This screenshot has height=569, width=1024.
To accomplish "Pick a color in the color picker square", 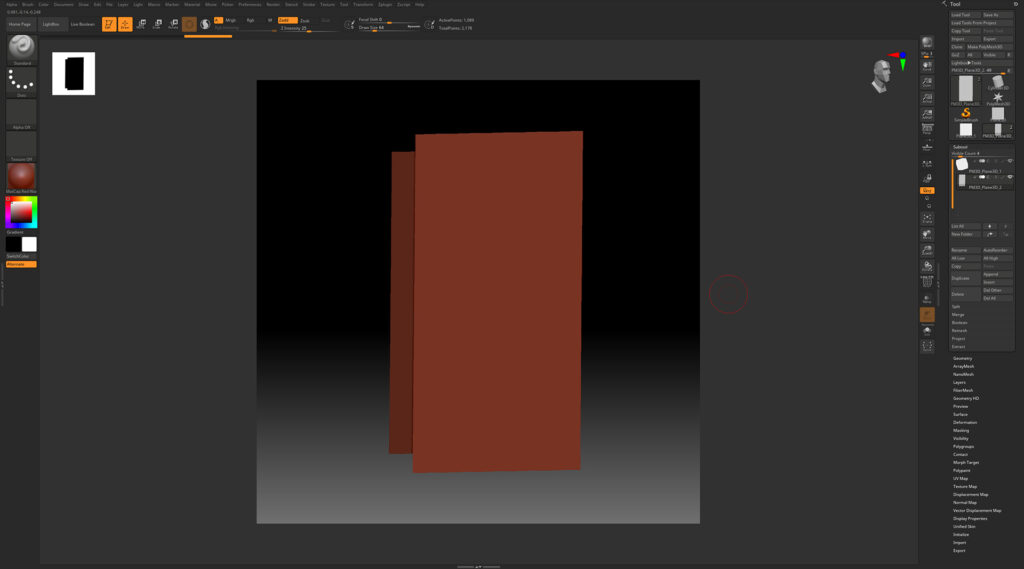I will (x=21, y=212).
